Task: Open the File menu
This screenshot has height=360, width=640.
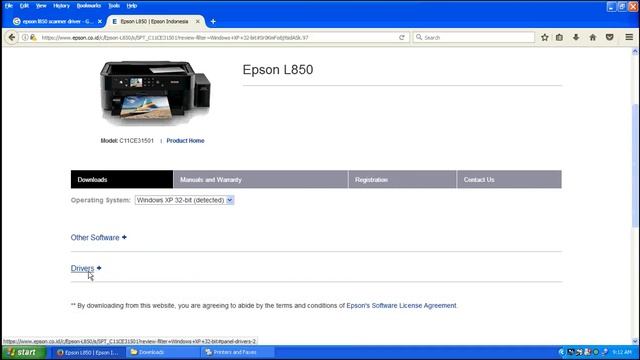Action: (9, 6)
